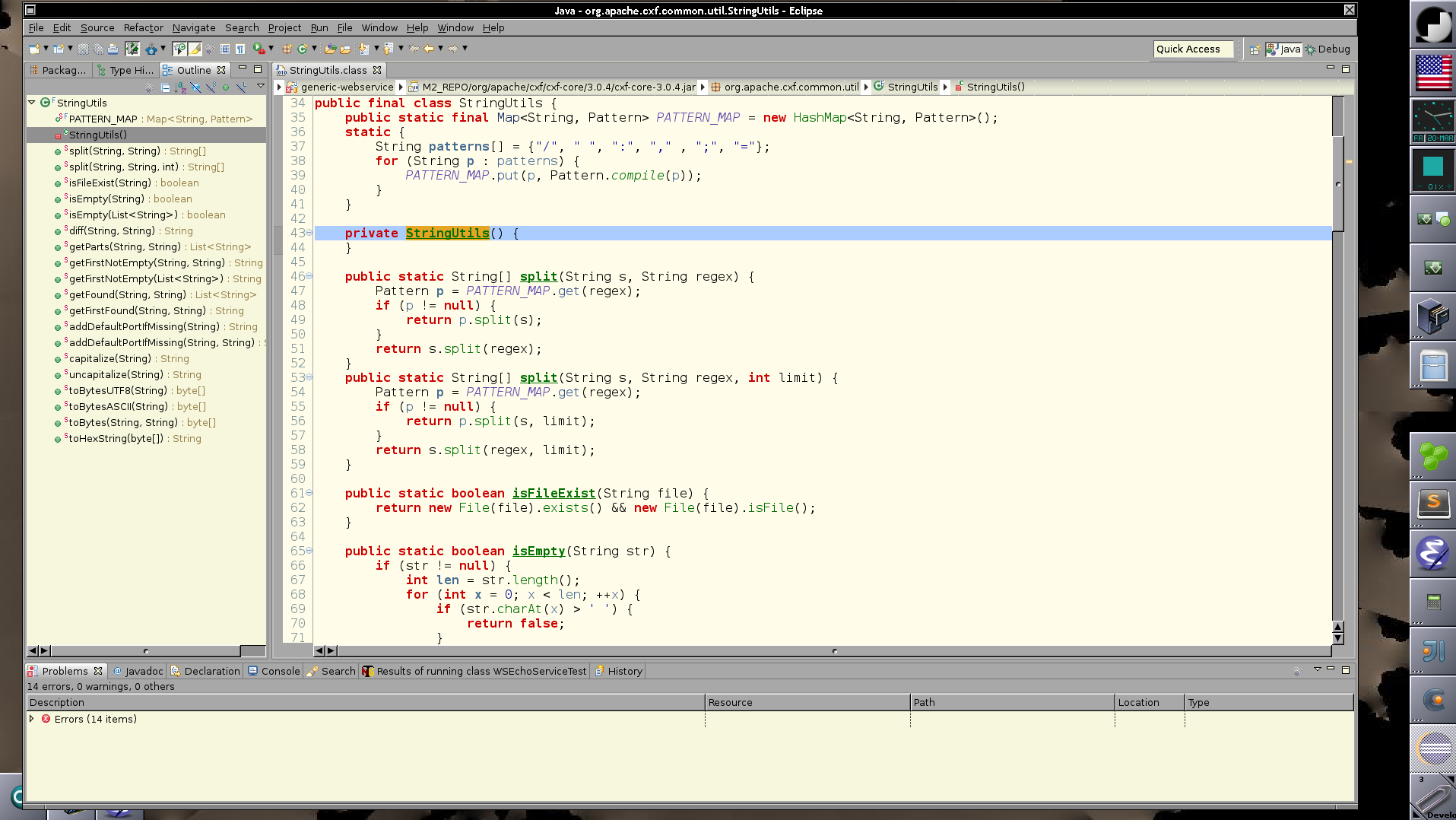Click the New wizard toolbar icon
This screenshot has width=1456, height=820.
pos(34,49)
